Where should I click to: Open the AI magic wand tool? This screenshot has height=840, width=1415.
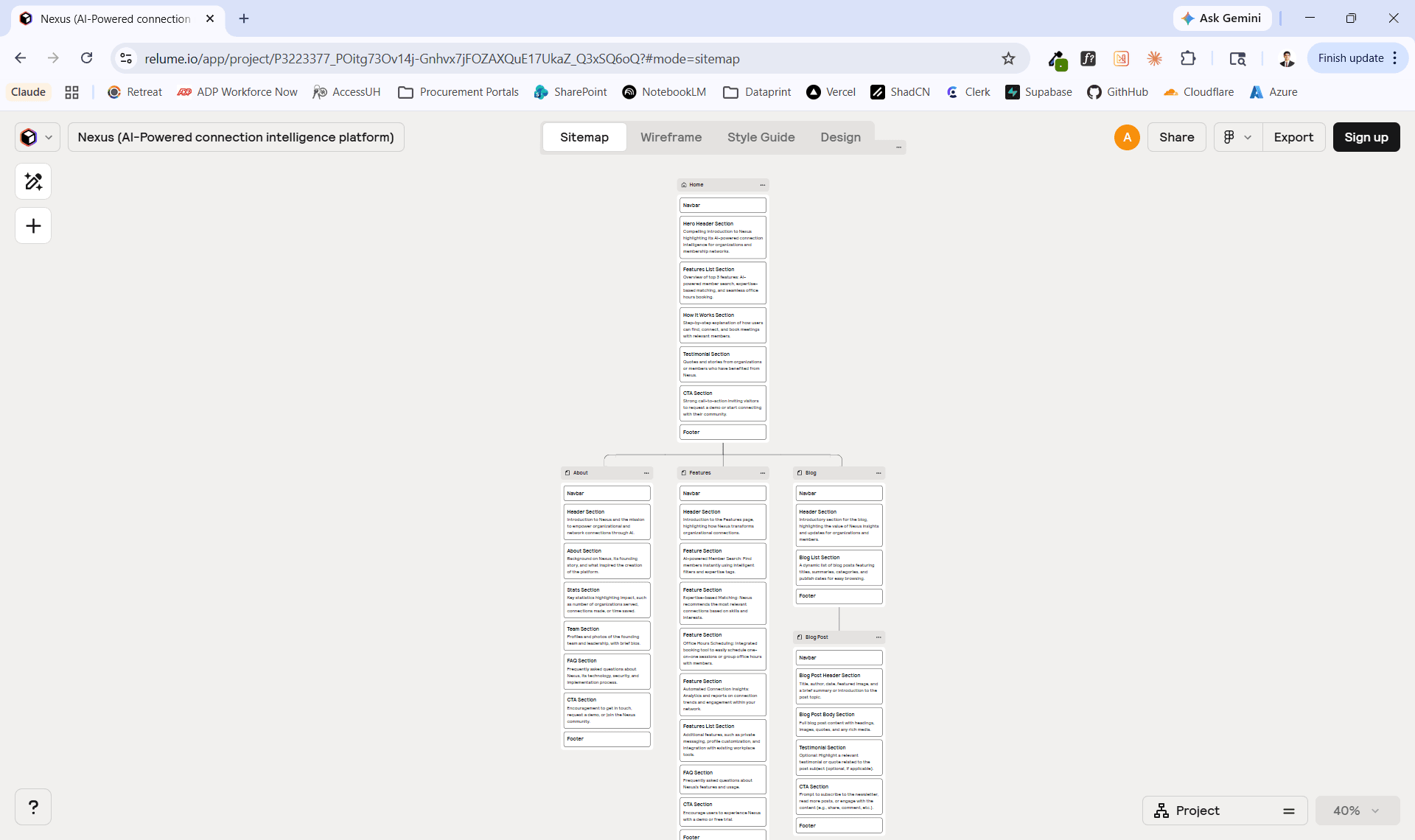point(33,181)
